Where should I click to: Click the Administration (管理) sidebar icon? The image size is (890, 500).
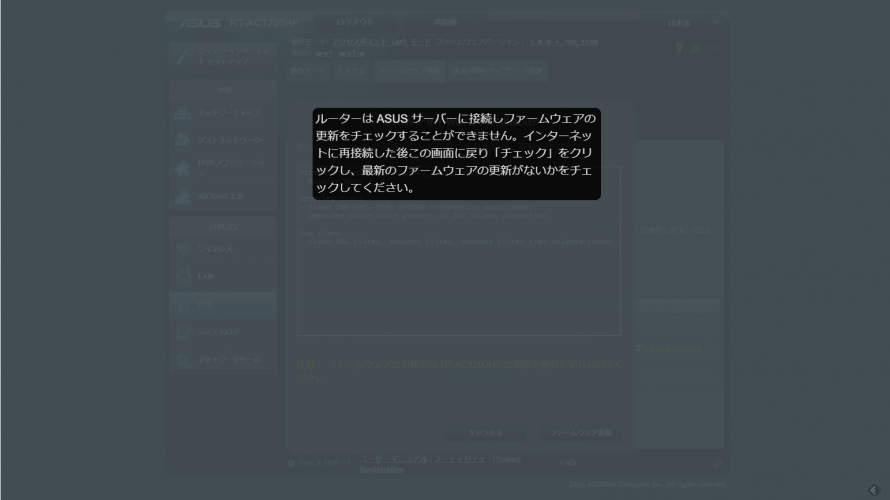tap(183, 305)
